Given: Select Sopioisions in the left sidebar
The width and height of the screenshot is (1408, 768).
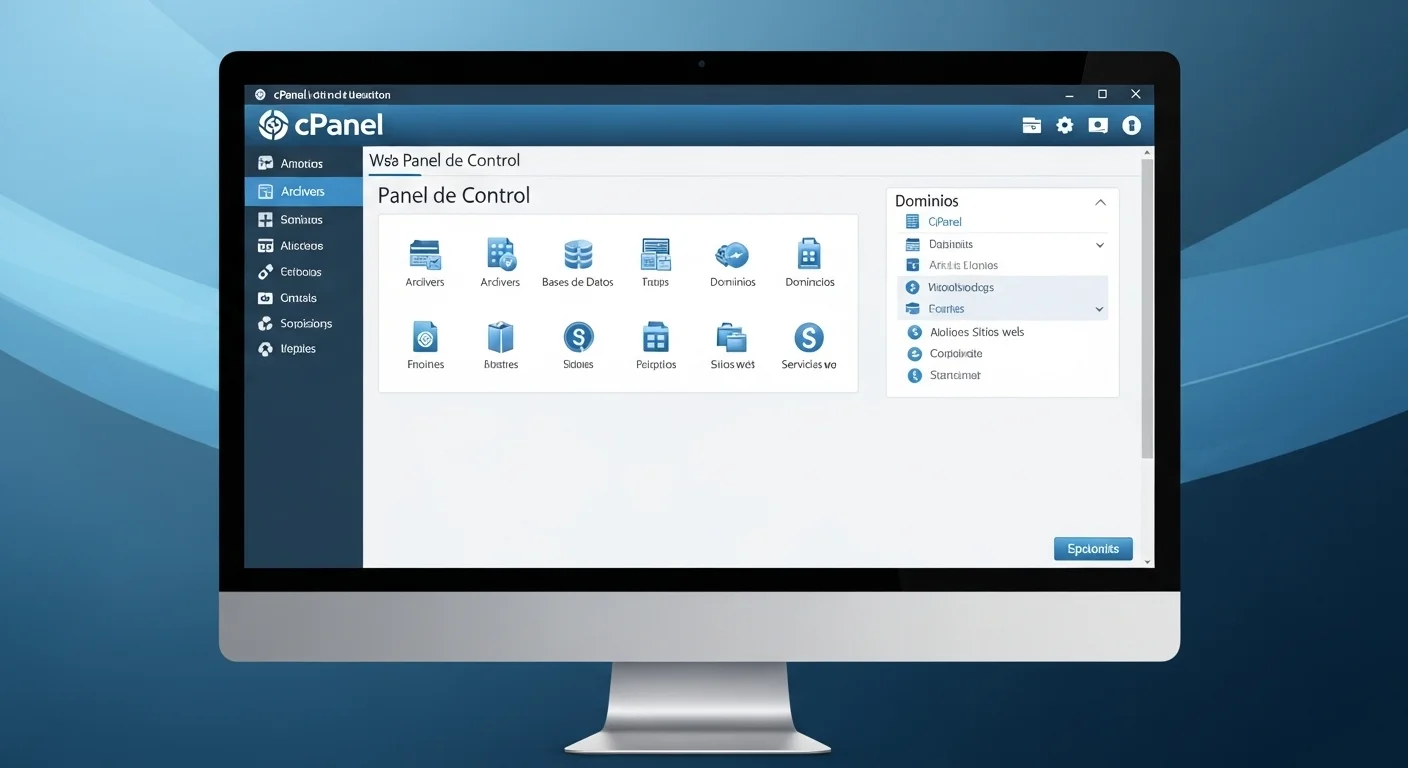Looking at the screenshot, I should click(303, 323).
